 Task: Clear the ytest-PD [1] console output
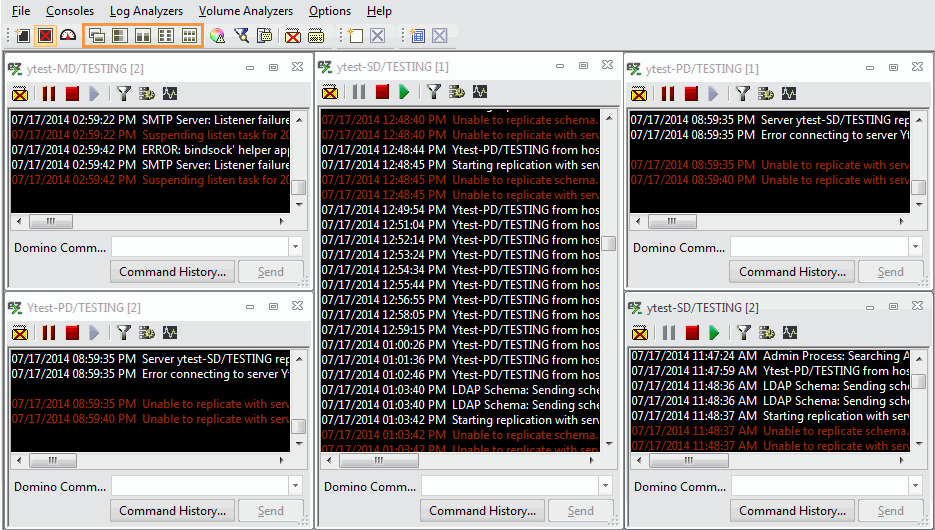(640, 94)
